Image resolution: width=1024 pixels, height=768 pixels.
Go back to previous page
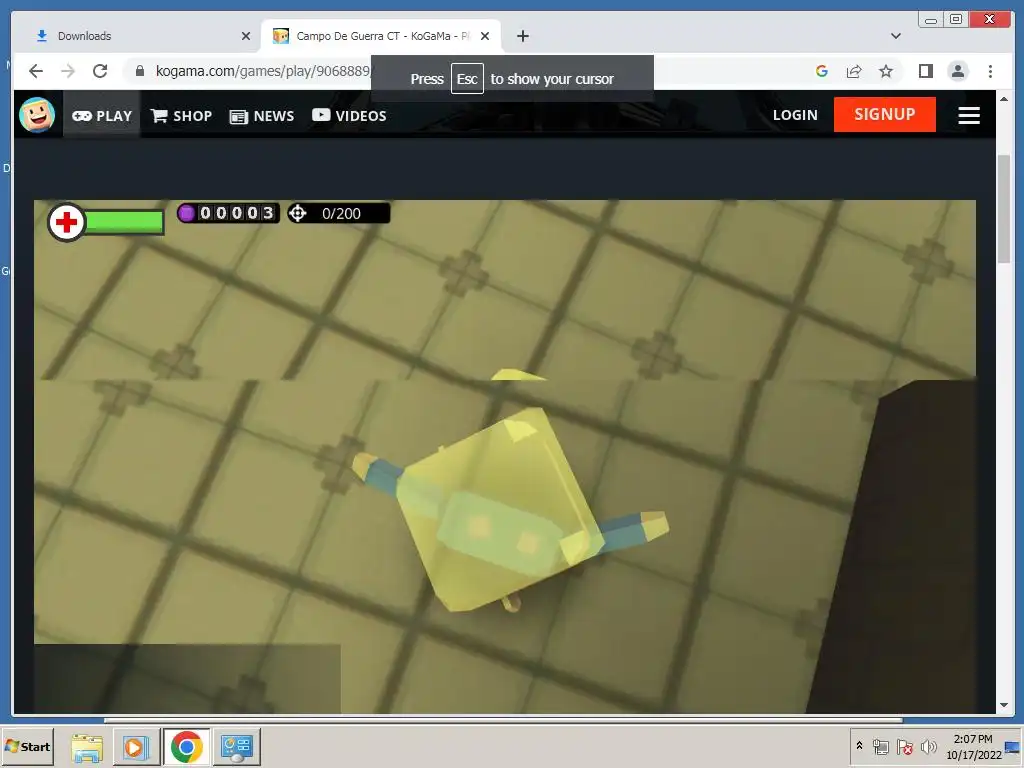tap(36, 71)
